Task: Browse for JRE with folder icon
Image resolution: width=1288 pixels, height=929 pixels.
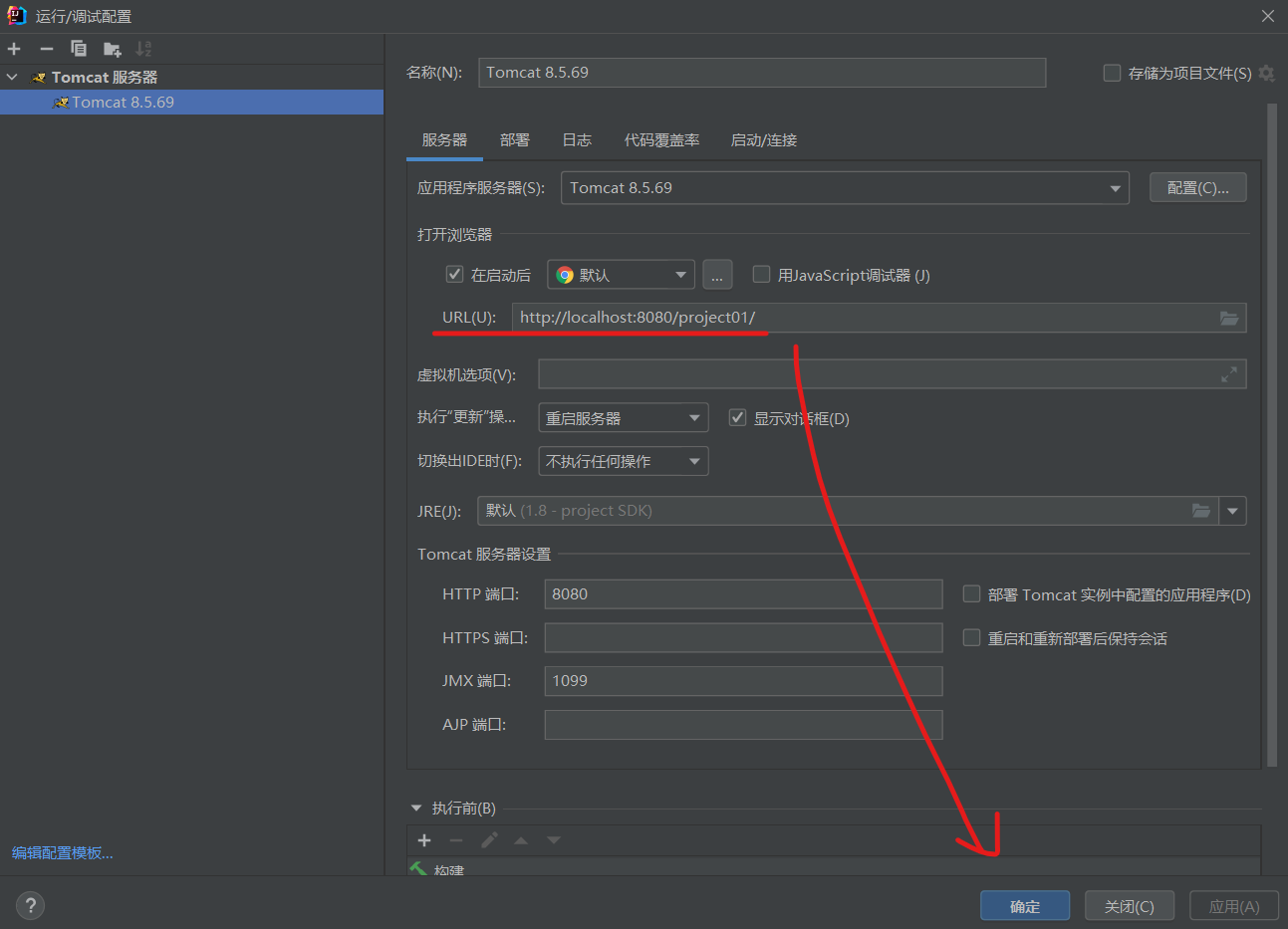Action: coord(1201,511)
